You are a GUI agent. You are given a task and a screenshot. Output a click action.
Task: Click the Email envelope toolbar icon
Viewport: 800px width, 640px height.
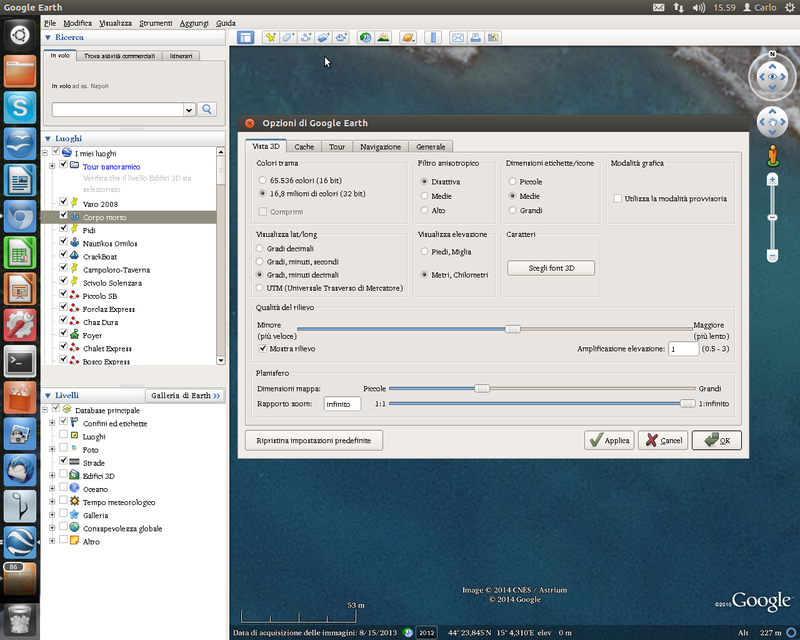(x=458, y=37)
